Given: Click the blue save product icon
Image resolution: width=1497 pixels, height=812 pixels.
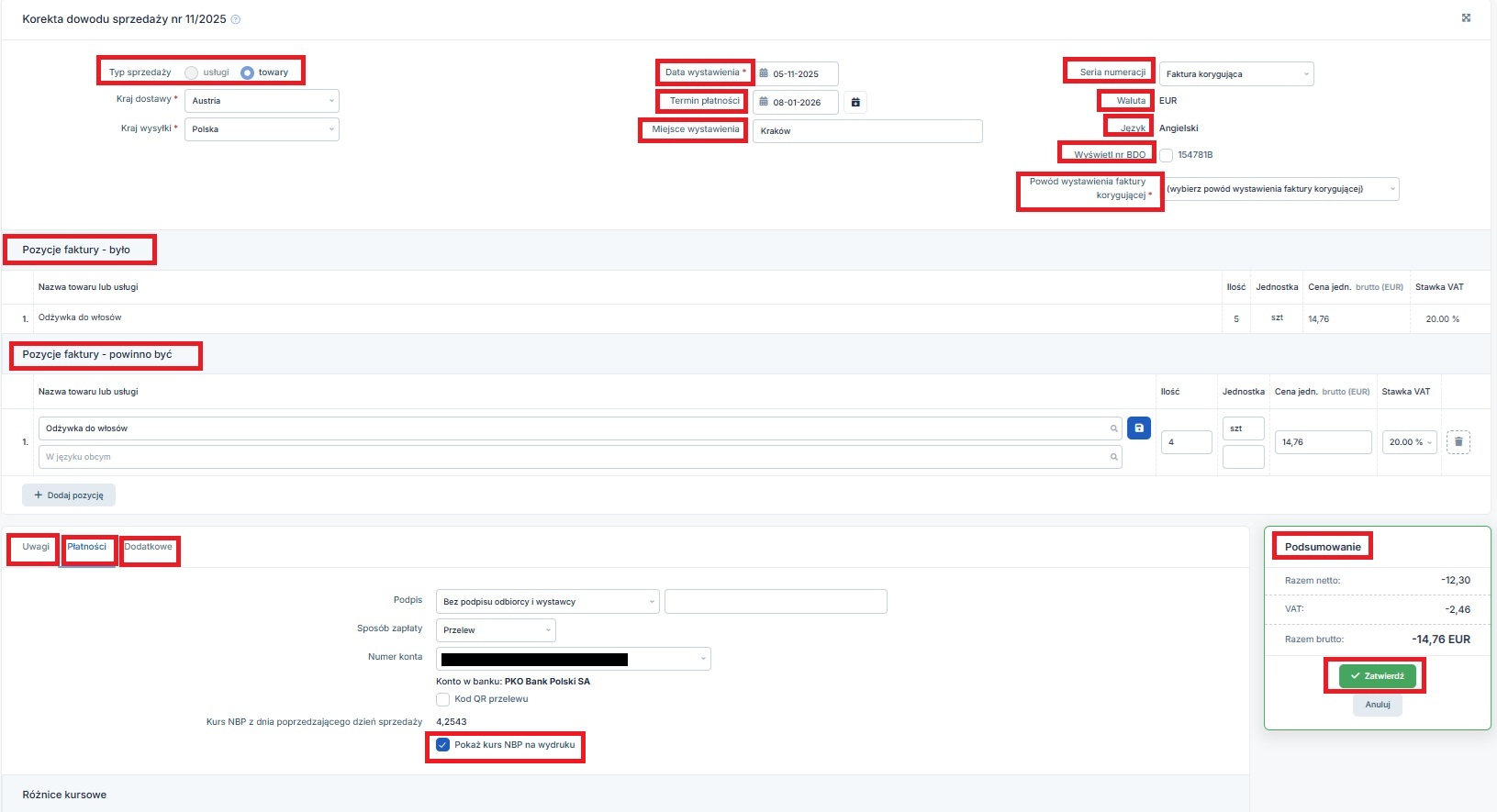Looking at the screenshot, I should [1138, 428].
